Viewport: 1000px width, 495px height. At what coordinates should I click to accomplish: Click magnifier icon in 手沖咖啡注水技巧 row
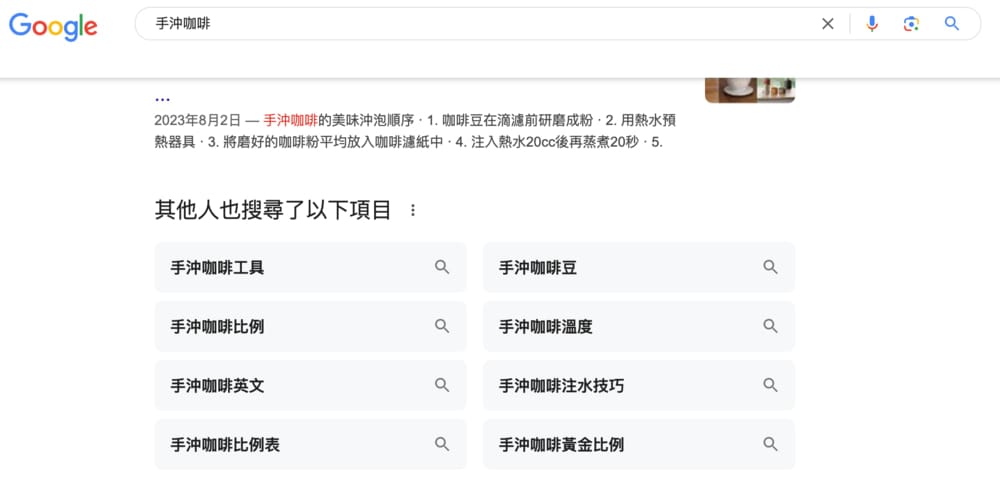pos(770,385)
